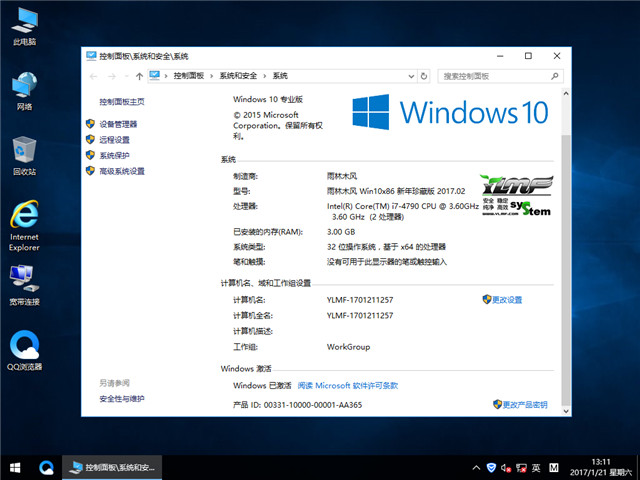The width and height of the screenshot is (640, 480).
Task: Open the 此电脑 desktop icon
Action: pyautogui.click(x=24, y=27)
